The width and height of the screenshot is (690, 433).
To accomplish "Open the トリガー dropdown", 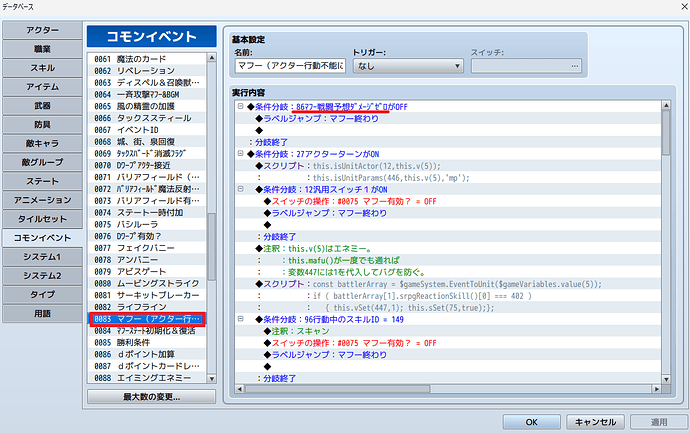I will (408, 66).
